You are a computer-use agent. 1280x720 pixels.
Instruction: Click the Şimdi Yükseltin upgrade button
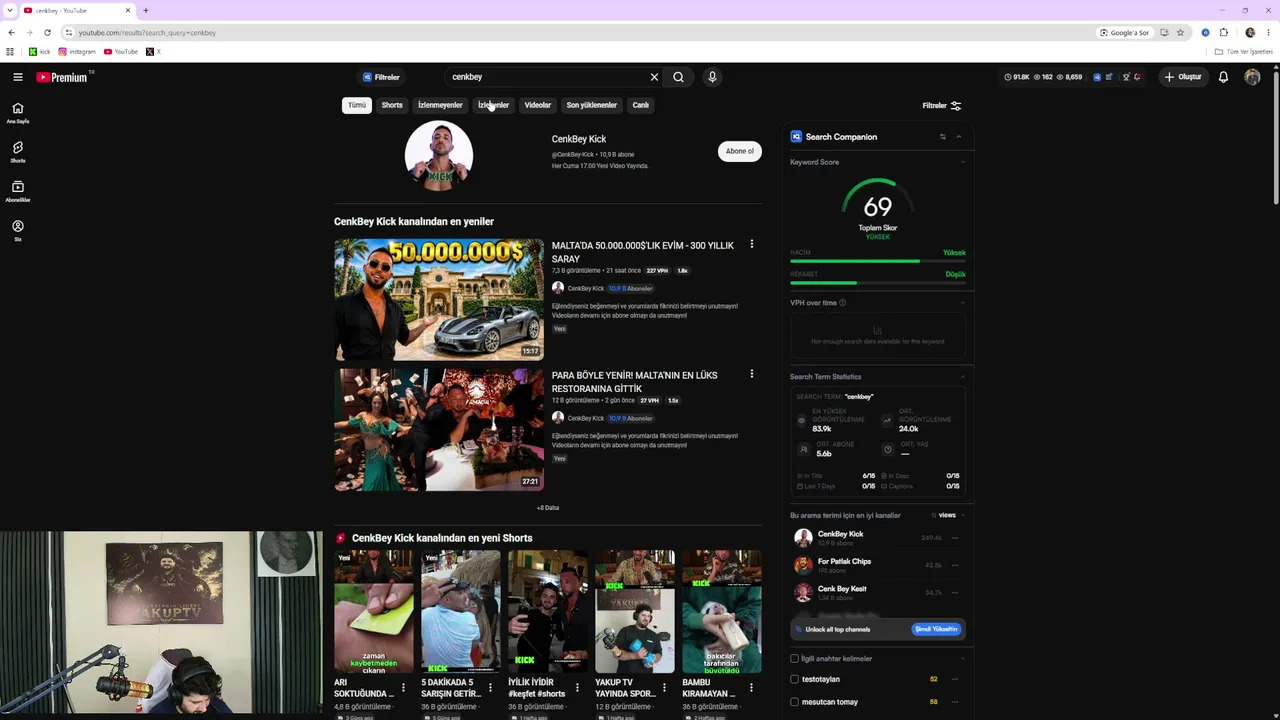[936, 629]
